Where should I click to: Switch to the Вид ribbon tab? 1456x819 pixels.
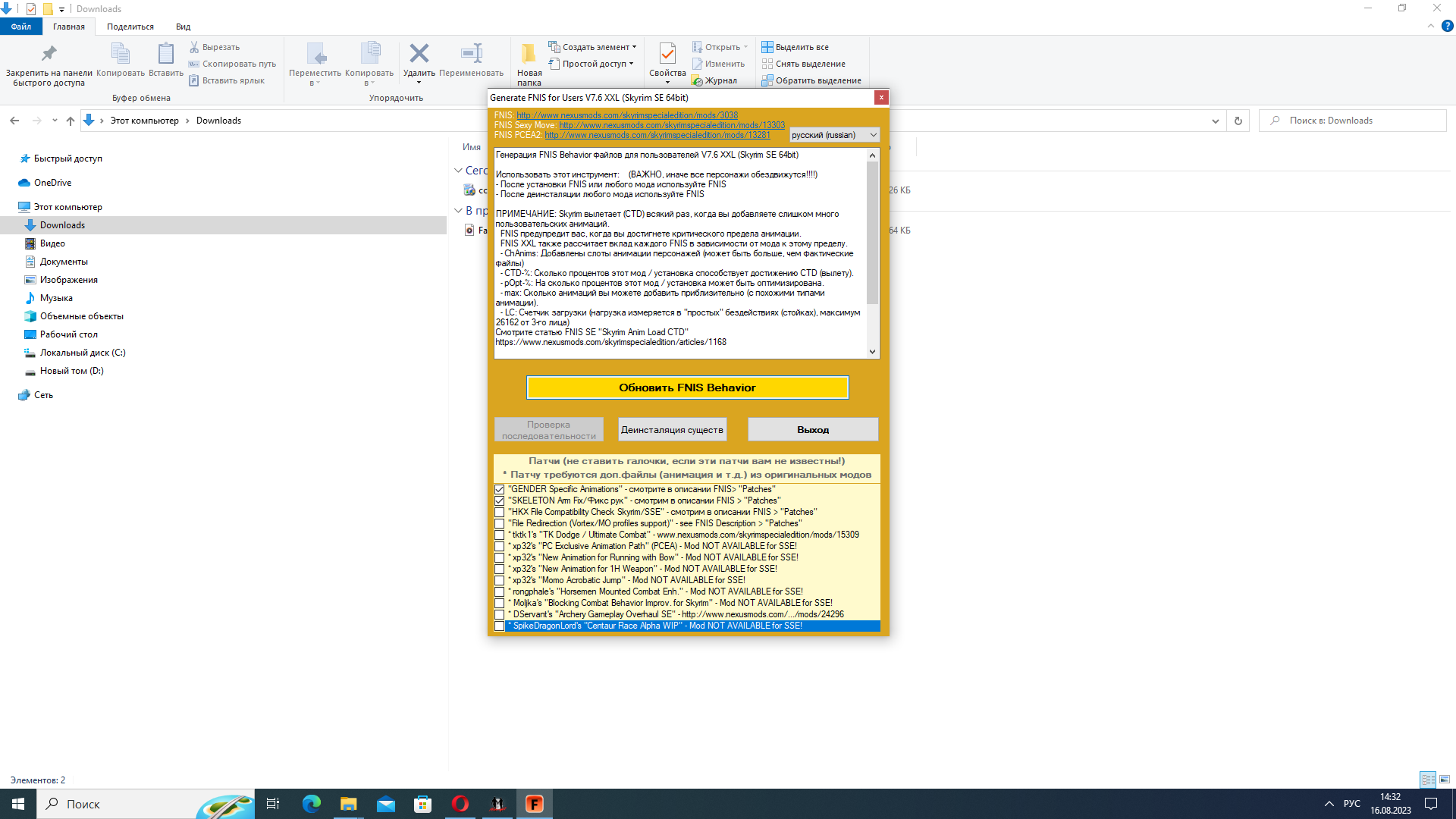pos(183,27)
